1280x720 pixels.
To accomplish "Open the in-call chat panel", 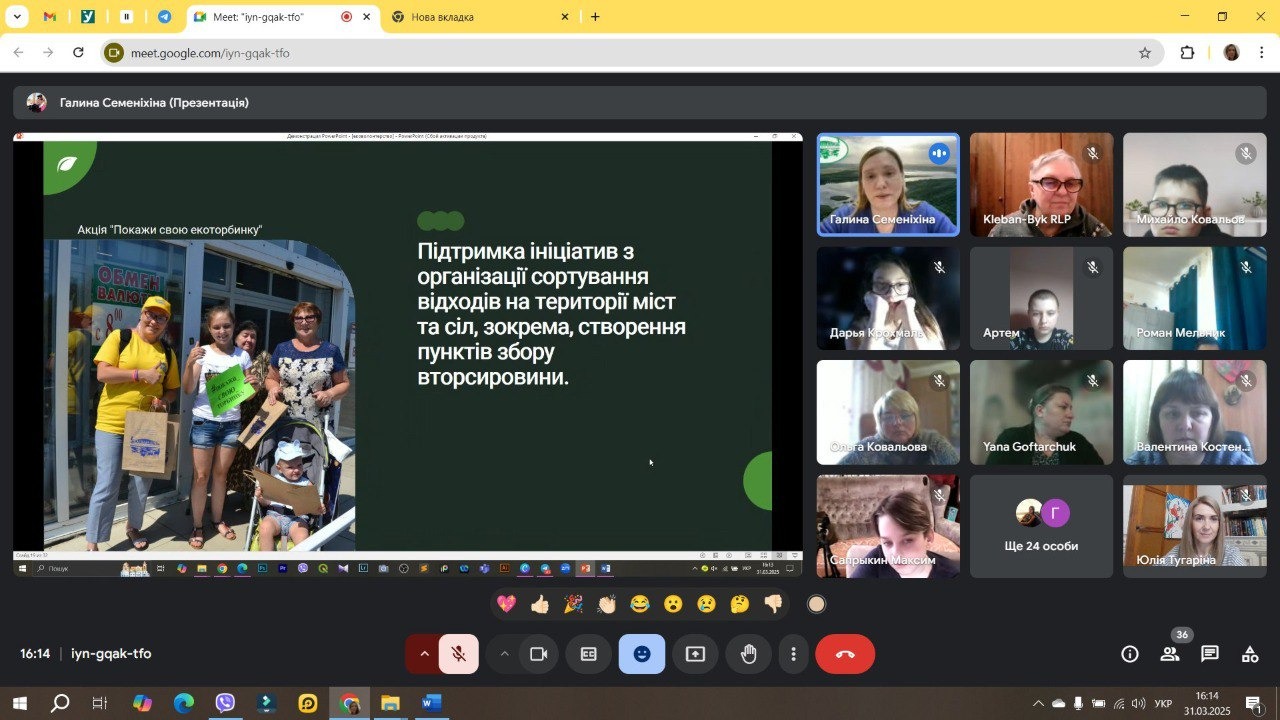I will pyautogui.click(x=1209, y=654).
